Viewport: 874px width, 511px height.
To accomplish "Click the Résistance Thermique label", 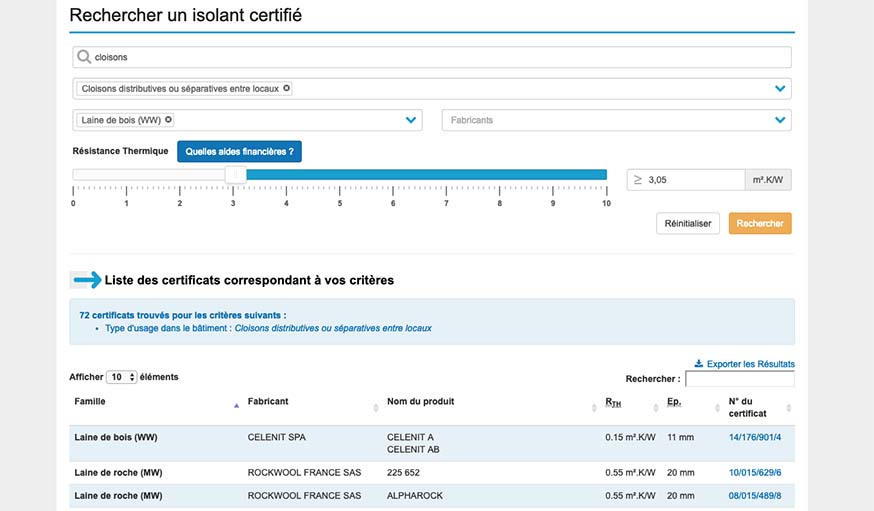I will click(120, 151).
